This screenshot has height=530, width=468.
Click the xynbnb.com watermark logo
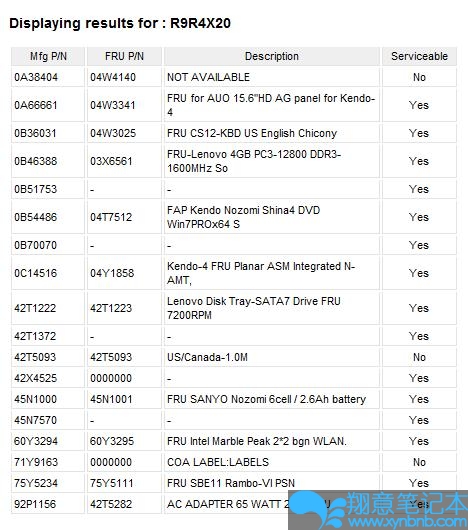378,510
